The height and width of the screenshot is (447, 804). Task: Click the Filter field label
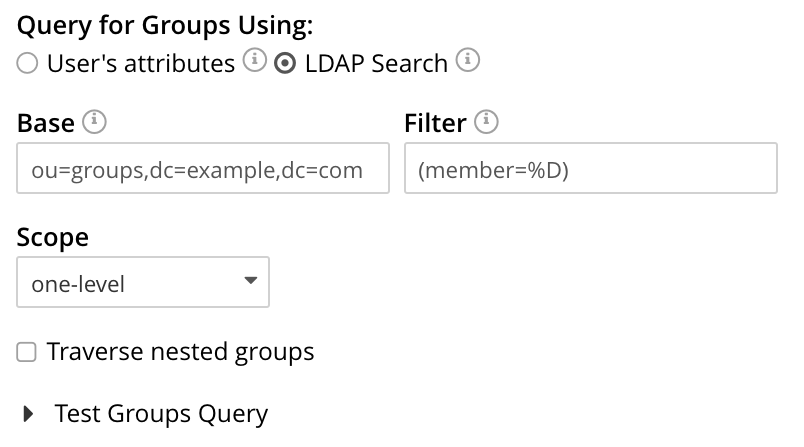435,123
